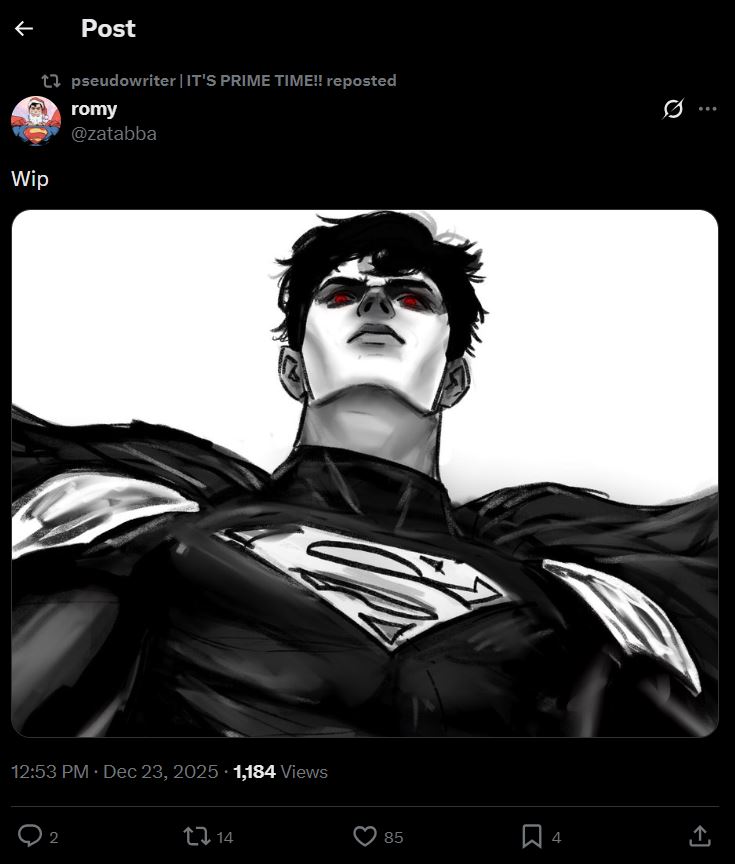Open pseudowriter's profile from reposted label

click(234, 80)
